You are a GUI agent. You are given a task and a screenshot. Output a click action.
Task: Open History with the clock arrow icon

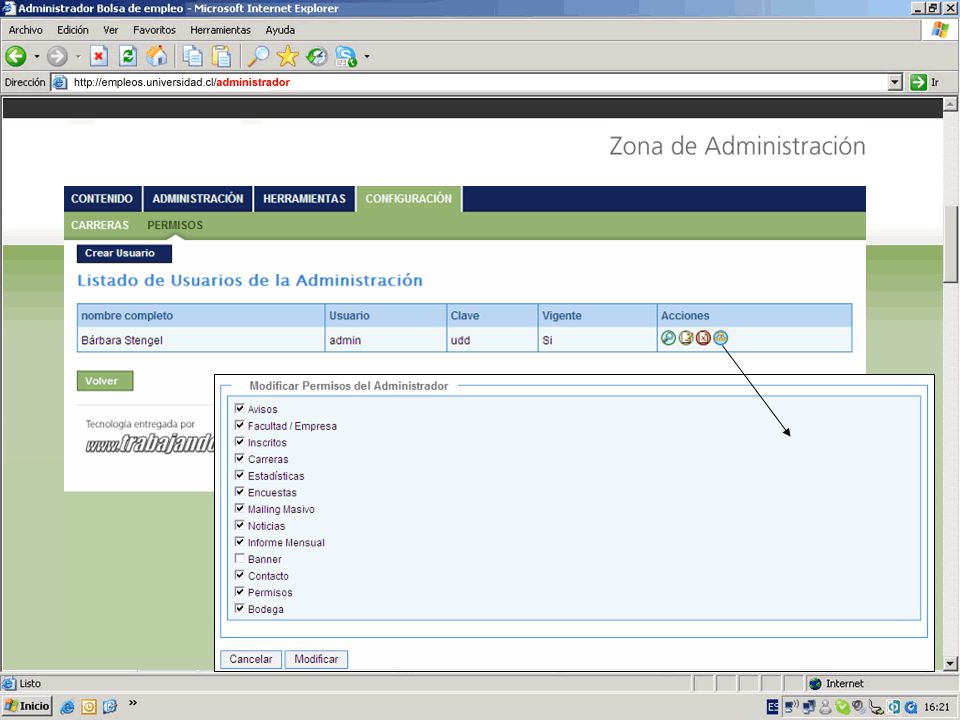(317, 56)
